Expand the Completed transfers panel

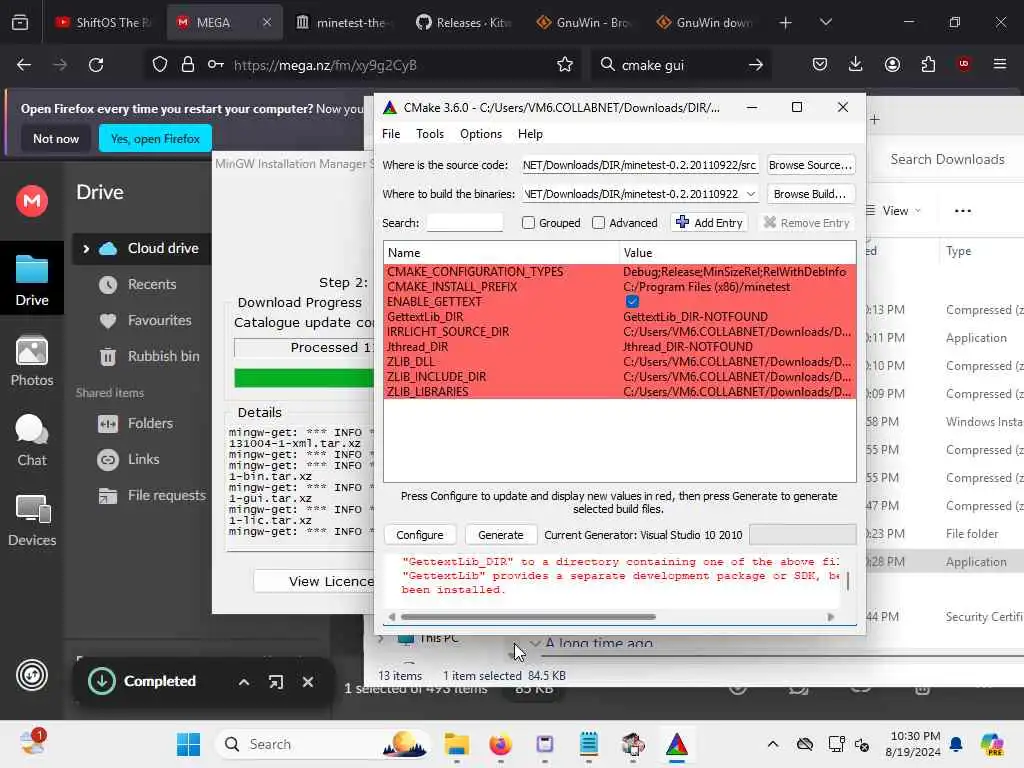(244, 682)
